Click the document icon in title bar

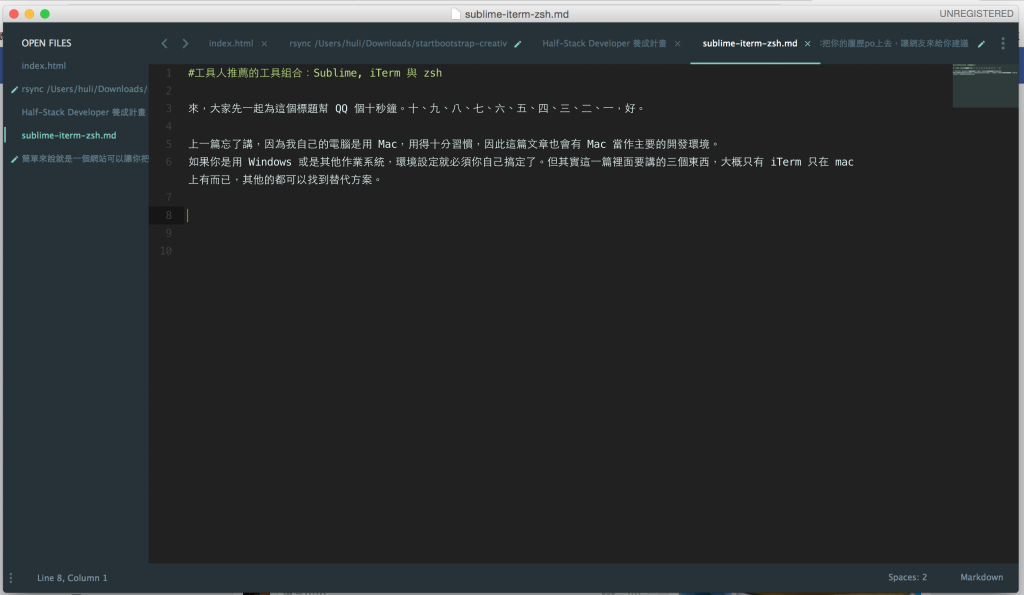[455, 14]
